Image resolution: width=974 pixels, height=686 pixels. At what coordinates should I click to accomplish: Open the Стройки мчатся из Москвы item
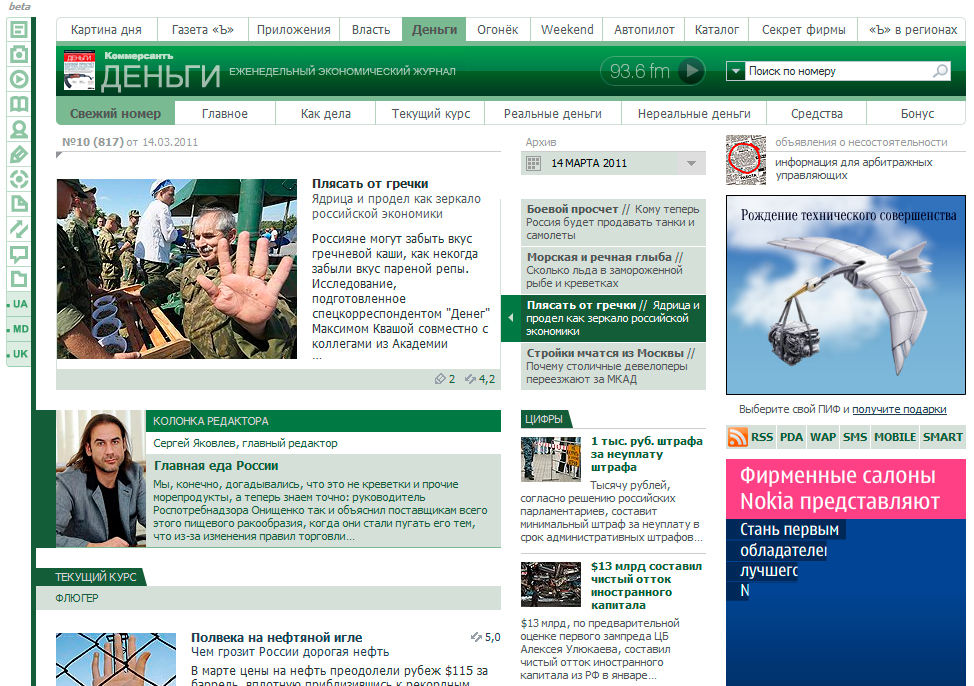pyautogui.click(x=613, y=365)
